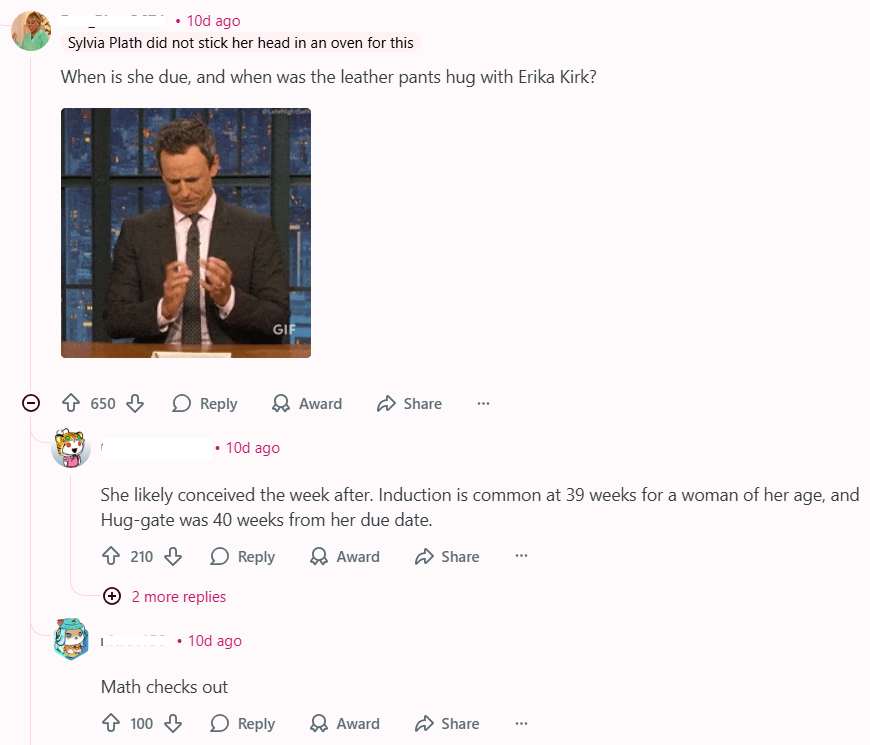Click the top commenter's profile avatar
The image size is (870, 745).
pyautogui.click(x=31, y=30)
